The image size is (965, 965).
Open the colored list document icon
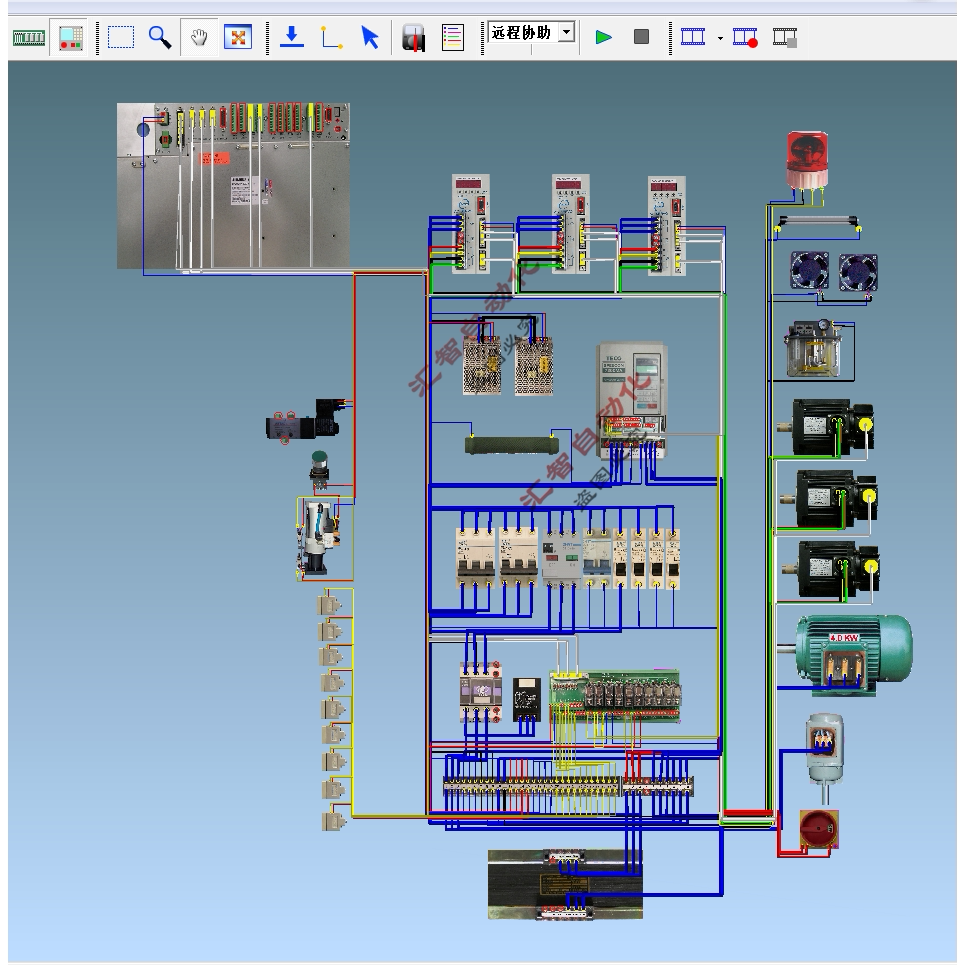point(453,38)
